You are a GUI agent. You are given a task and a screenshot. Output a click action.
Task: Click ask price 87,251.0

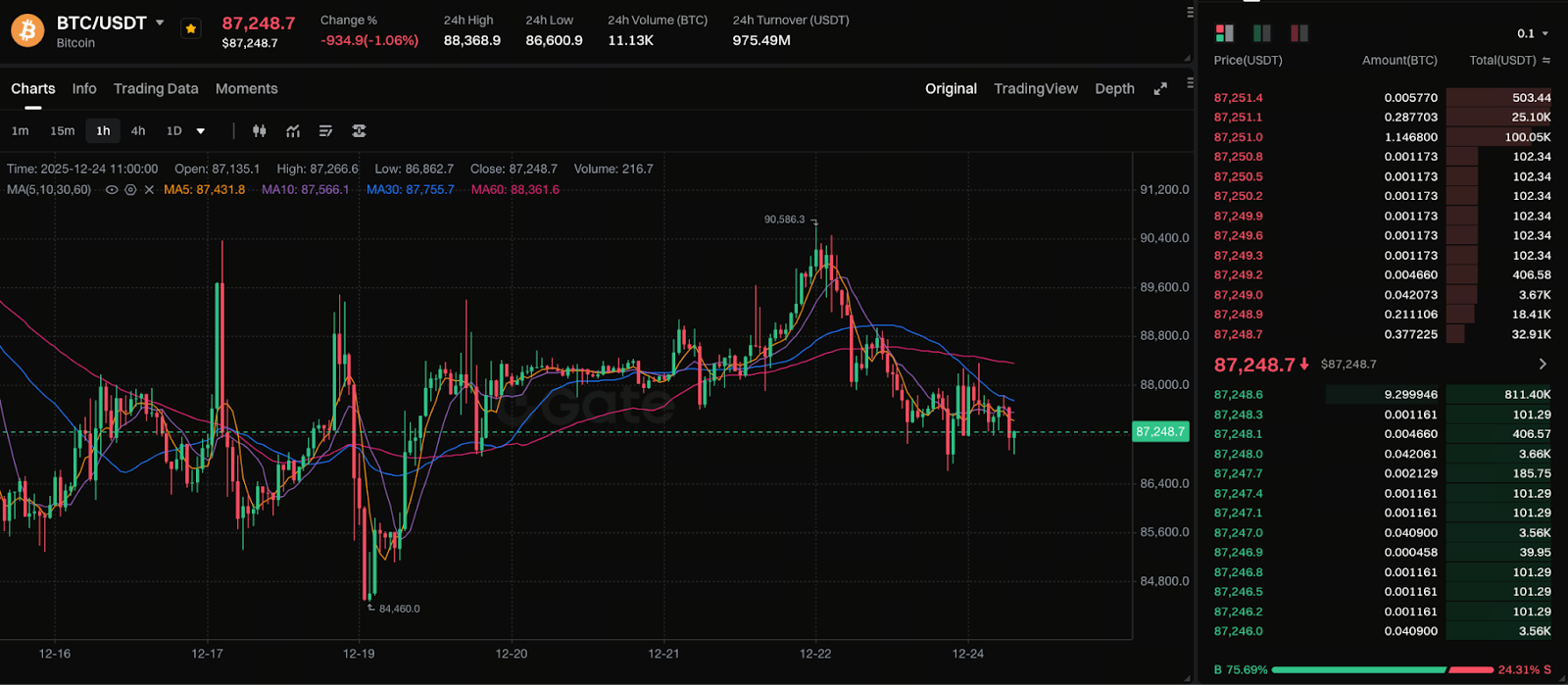tap(1239, 137)
